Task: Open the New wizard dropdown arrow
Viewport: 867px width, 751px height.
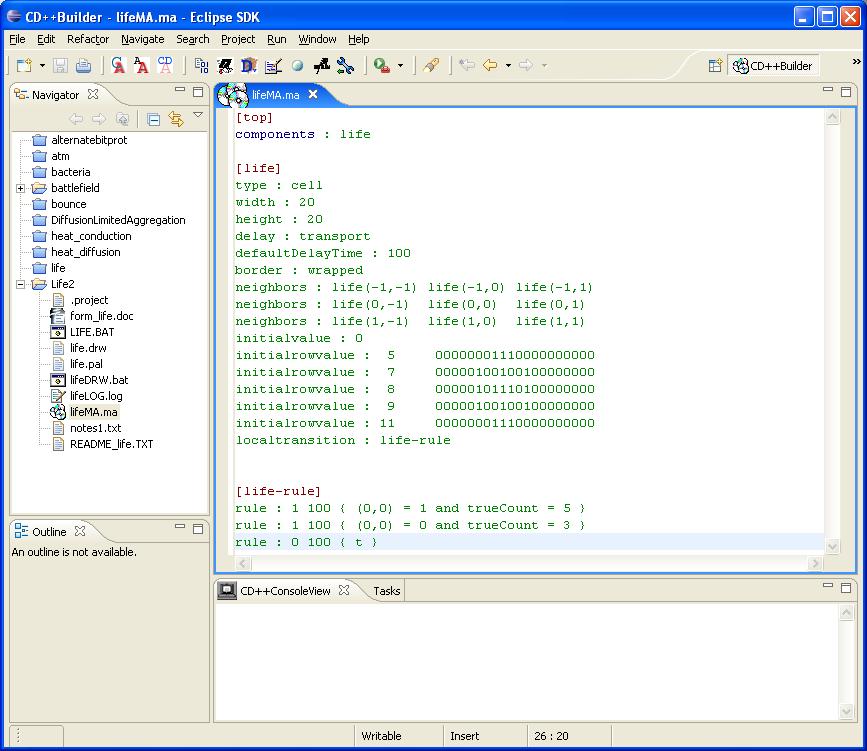Action: 42,66
